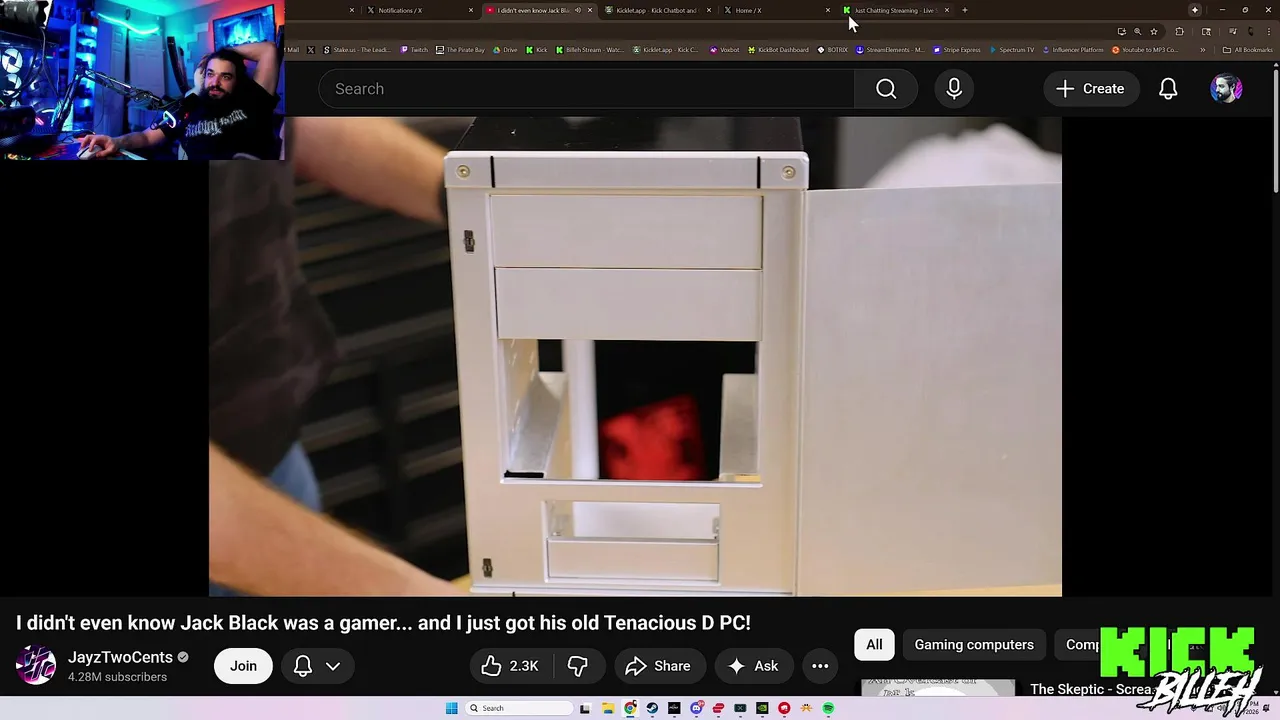
Task: Click the Join membership button
Action: (x=243, y=666)
